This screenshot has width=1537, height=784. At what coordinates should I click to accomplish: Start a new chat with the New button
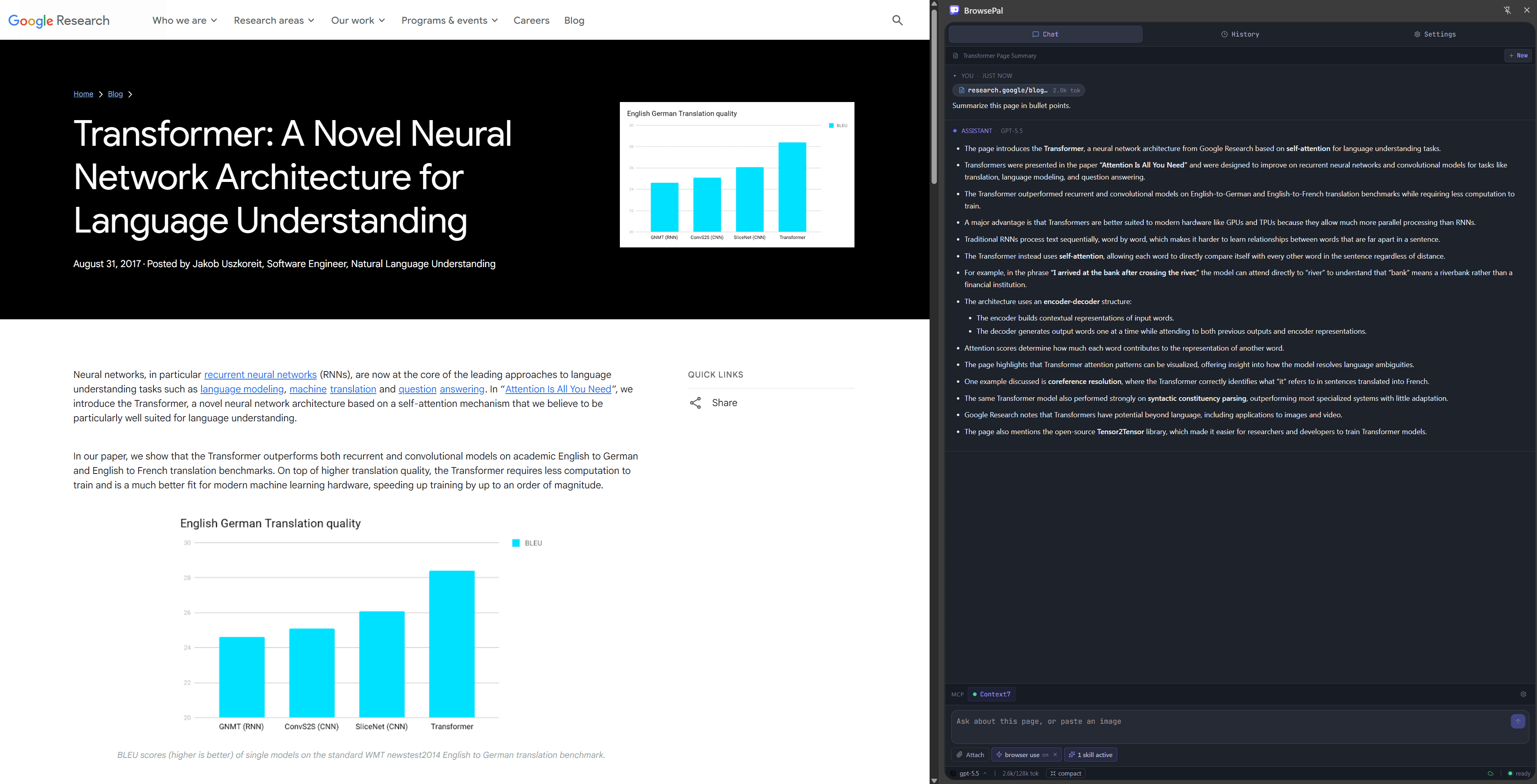pos(1518,55)
